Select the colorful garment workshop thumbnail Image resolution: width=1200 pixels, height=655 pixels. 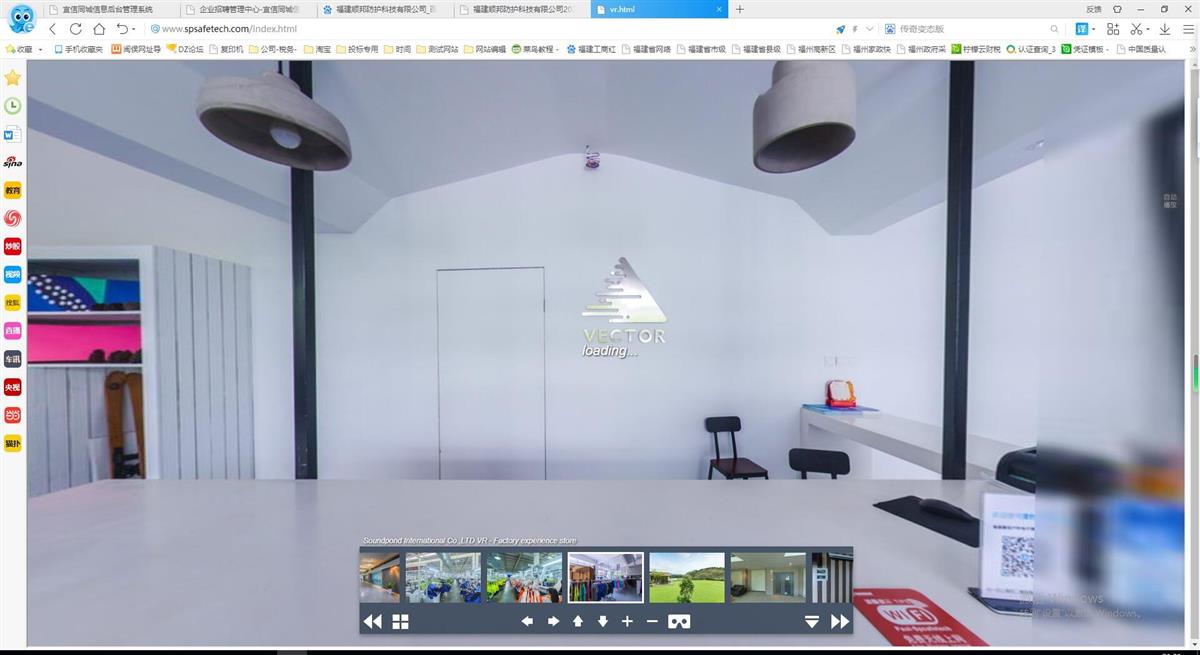tap(524, 577)
